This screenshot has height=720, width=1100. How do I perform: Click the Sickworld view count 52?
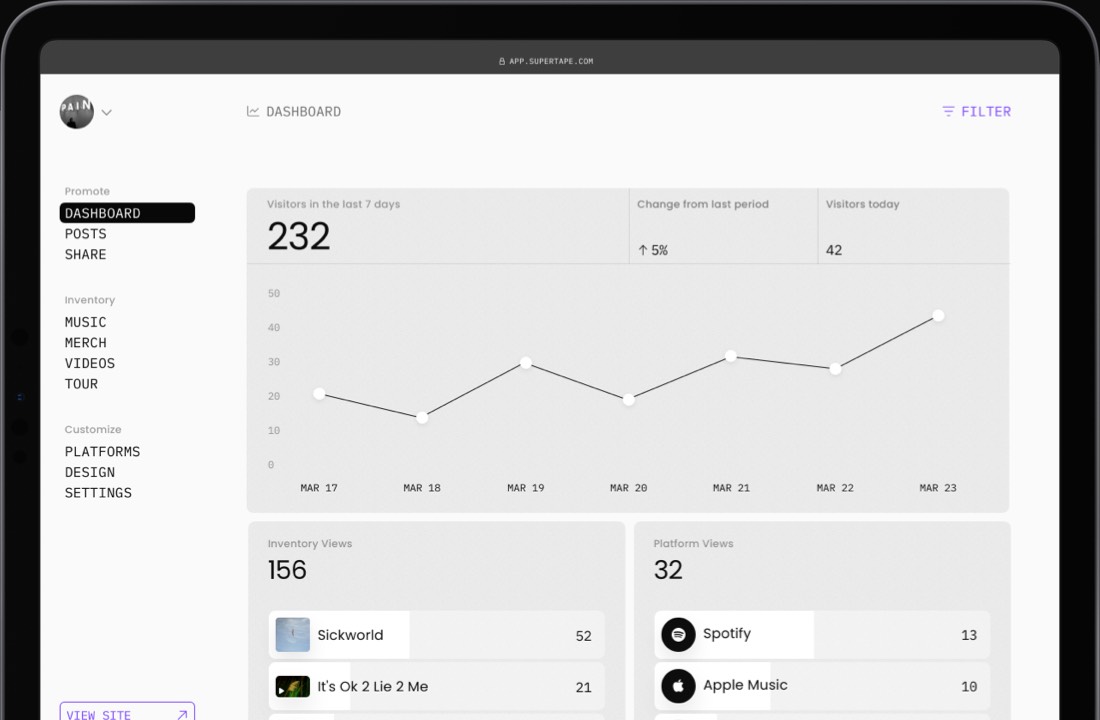(x=584, y=636)
